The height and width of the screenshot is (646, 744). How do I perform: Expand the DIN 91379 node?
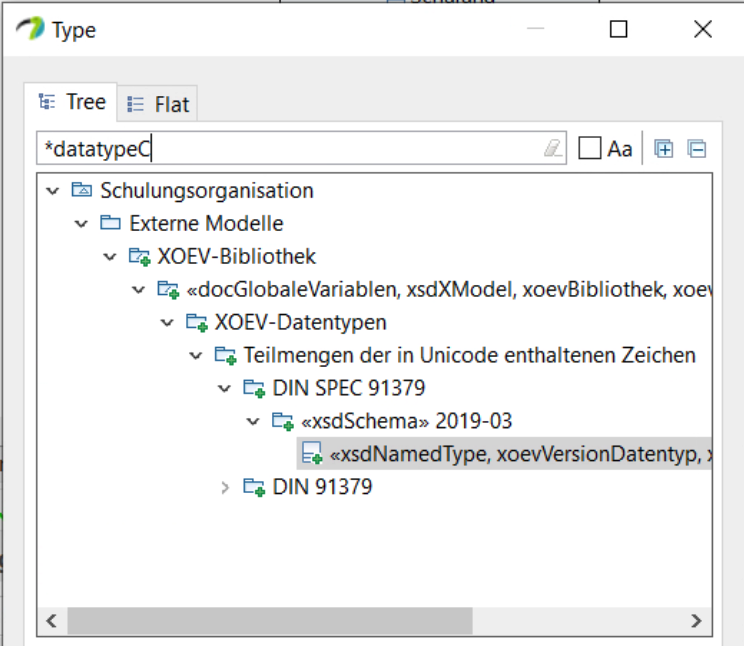click(225, 487)
